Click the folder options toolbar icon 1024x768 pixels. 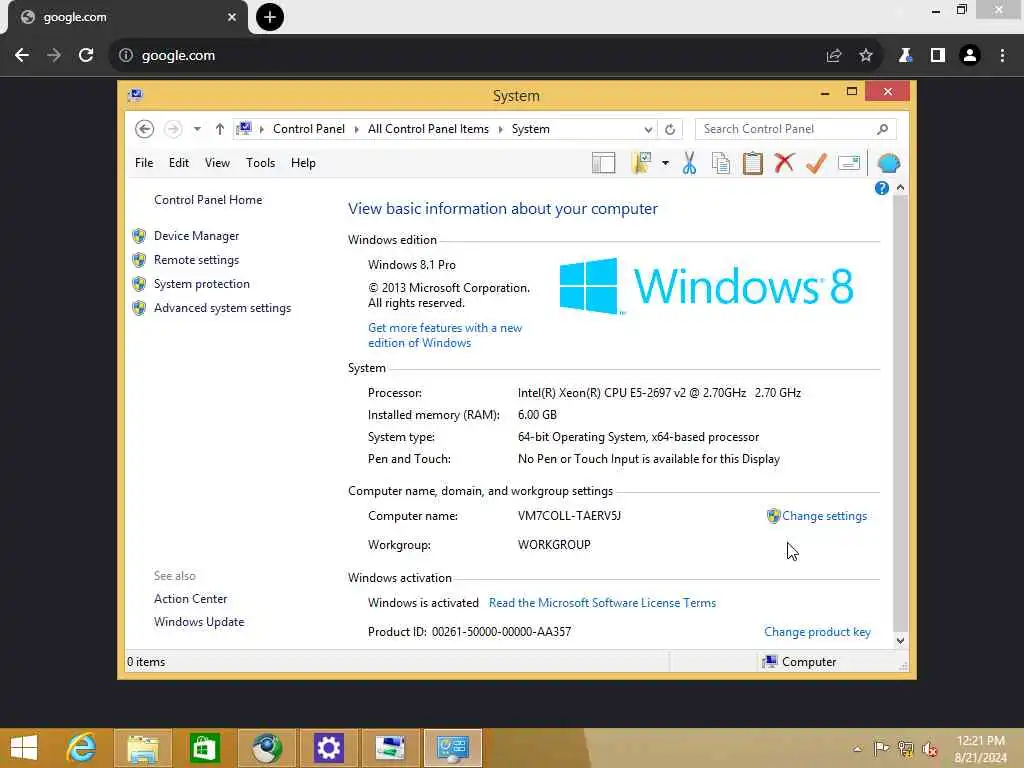[641, 163]
